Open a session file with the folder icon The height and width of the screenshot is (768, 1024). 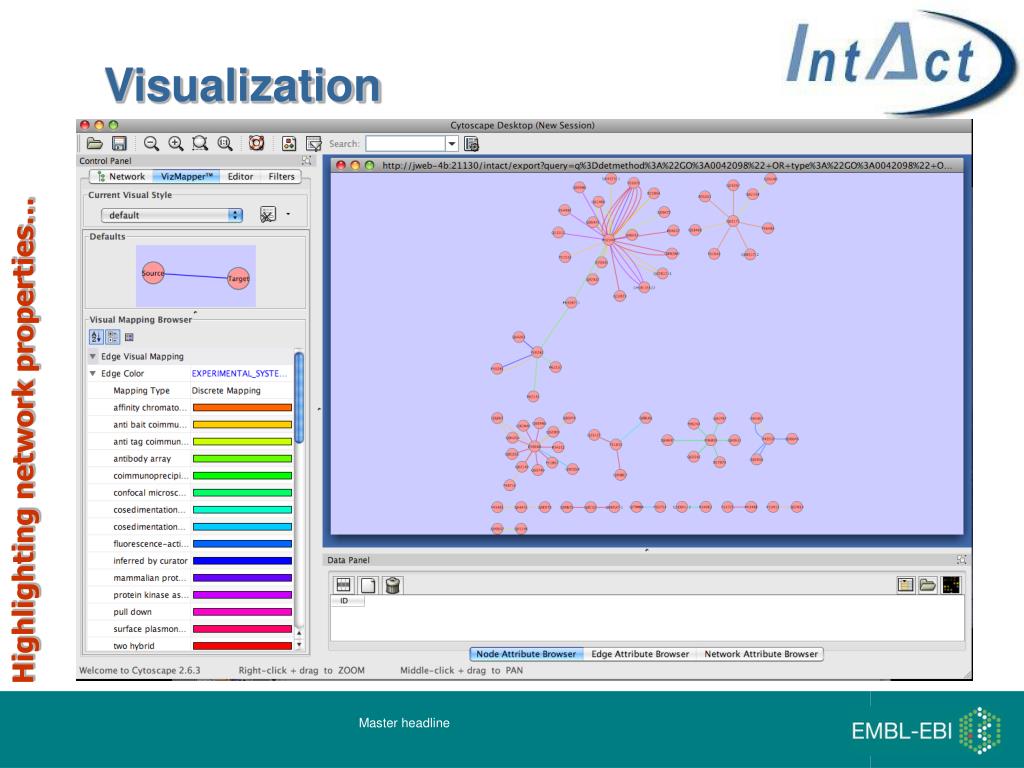pyautogui.click(x=95, y=144)
